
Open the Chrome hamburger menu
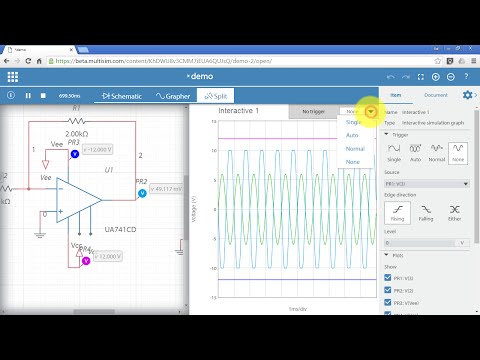[474, 61]
